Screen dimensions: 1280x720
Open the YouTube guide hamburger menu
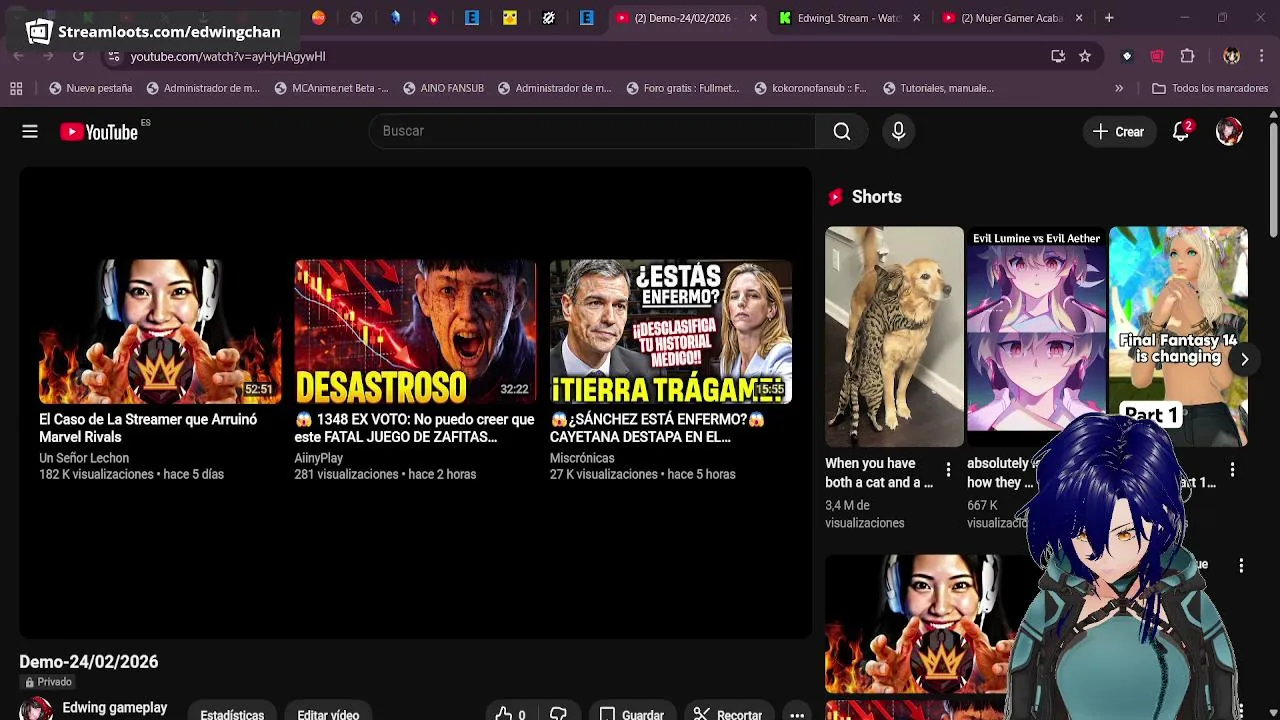pos(30,131)
